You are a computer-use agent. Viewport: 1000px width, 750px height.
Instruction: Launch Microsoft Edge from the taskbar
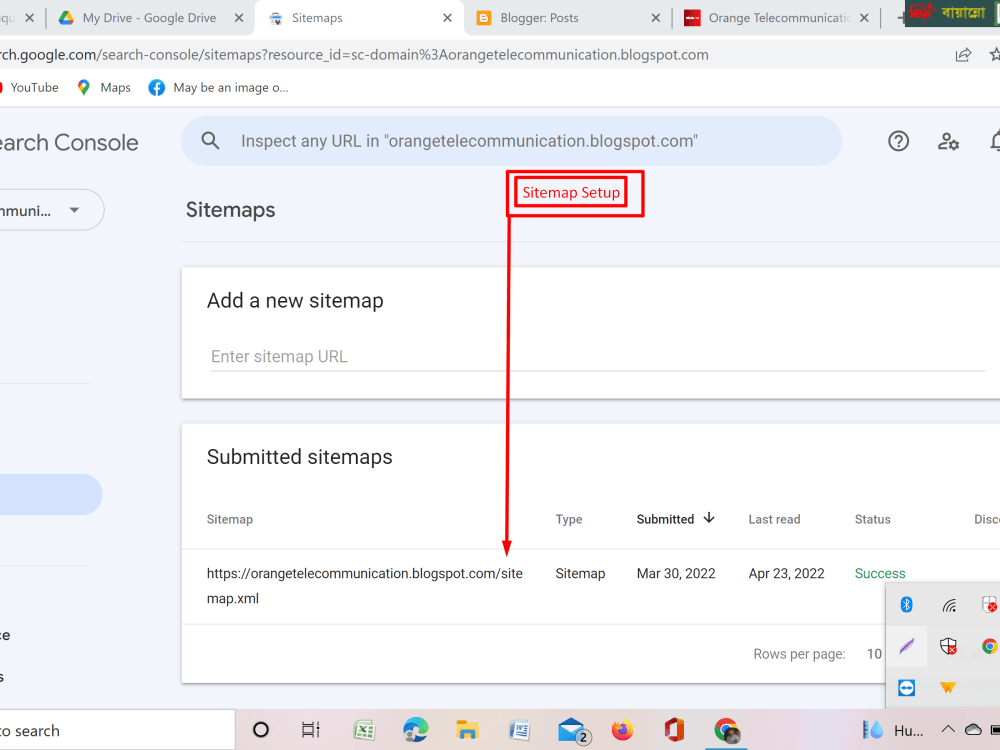(415, 730)
